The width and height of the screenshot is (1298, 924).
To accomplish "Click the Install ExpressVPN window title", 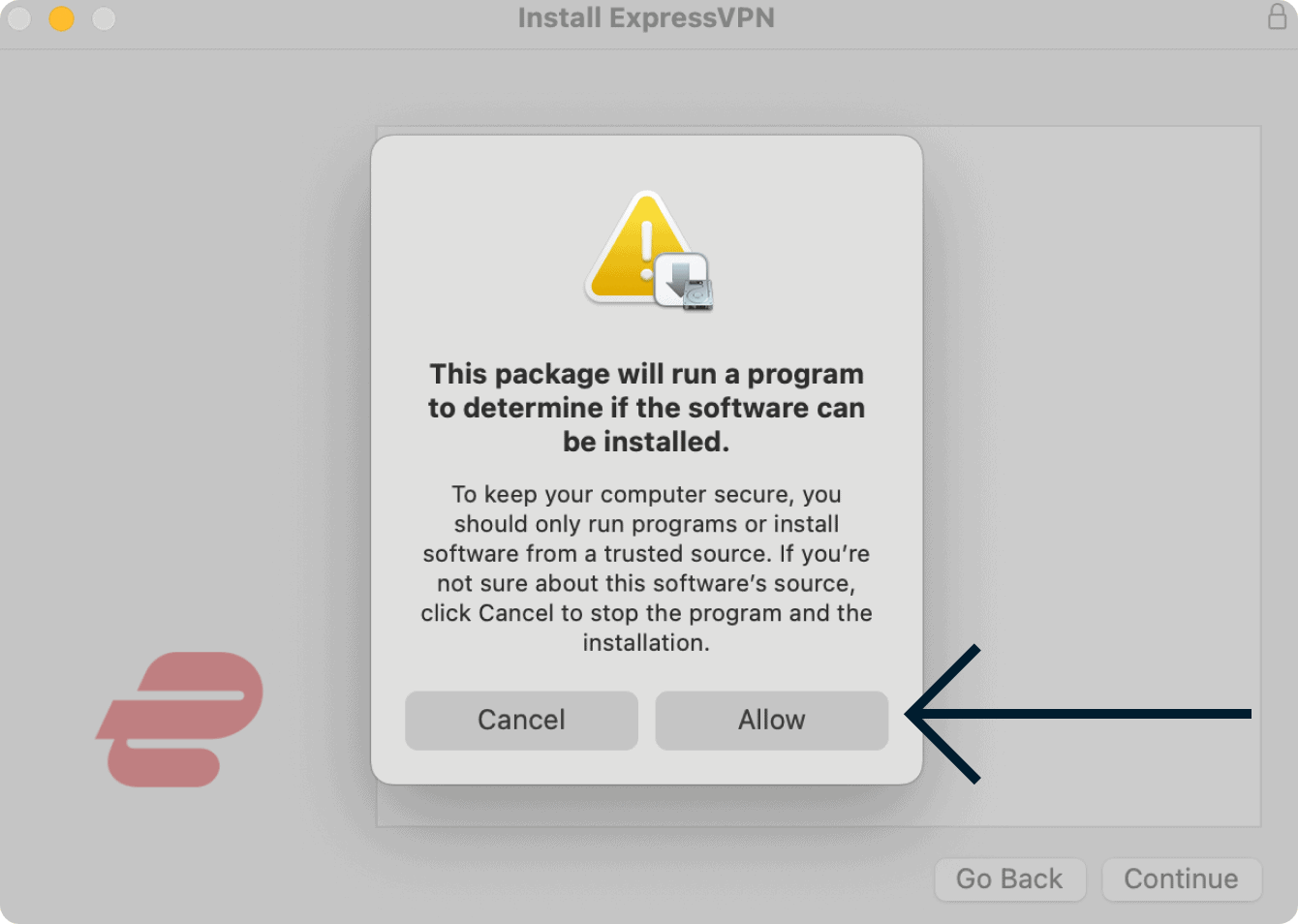I will pyautogui.click(x=646, y=18).
